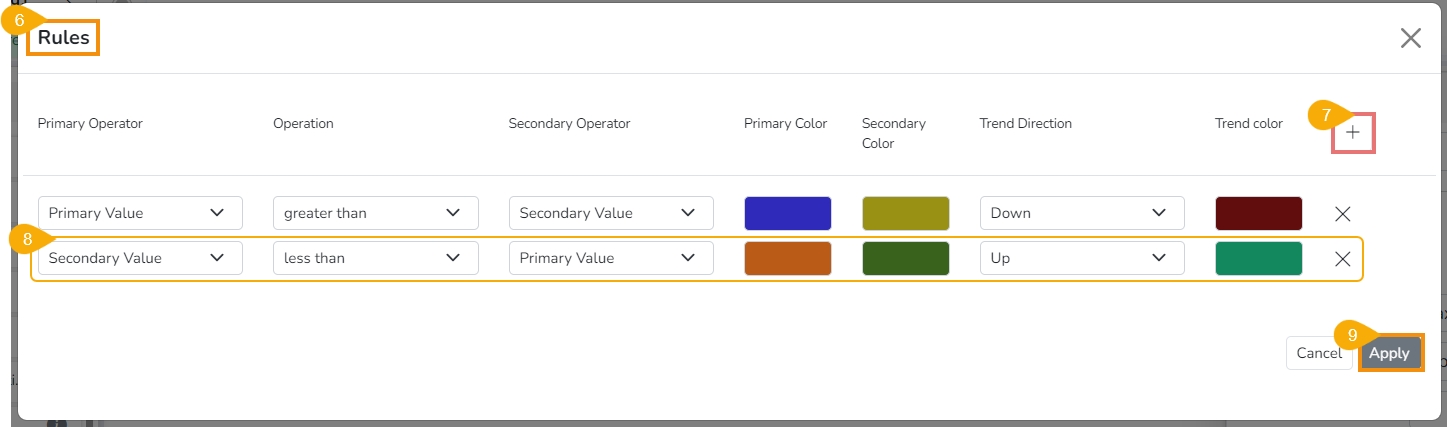Expand the 'greater than' Operation dropdown

click(375, 213)
